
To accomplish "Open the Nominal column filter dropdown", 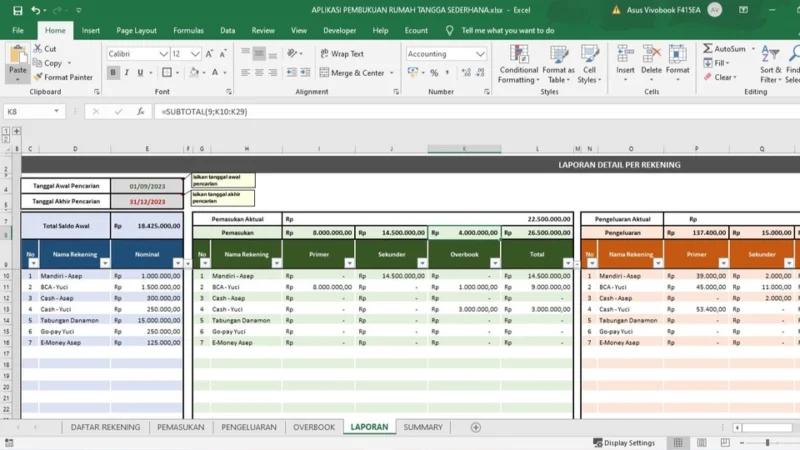I will click(x=177, y=263).
